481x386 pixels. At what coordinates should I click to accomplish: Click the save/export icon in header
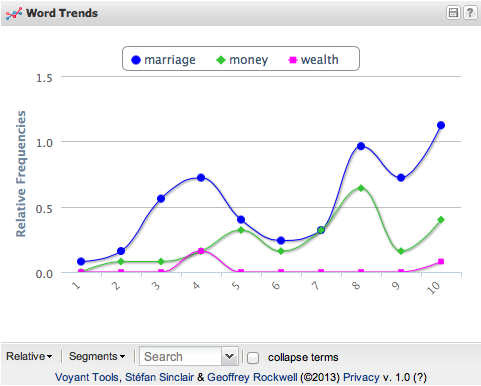[453, 13]
